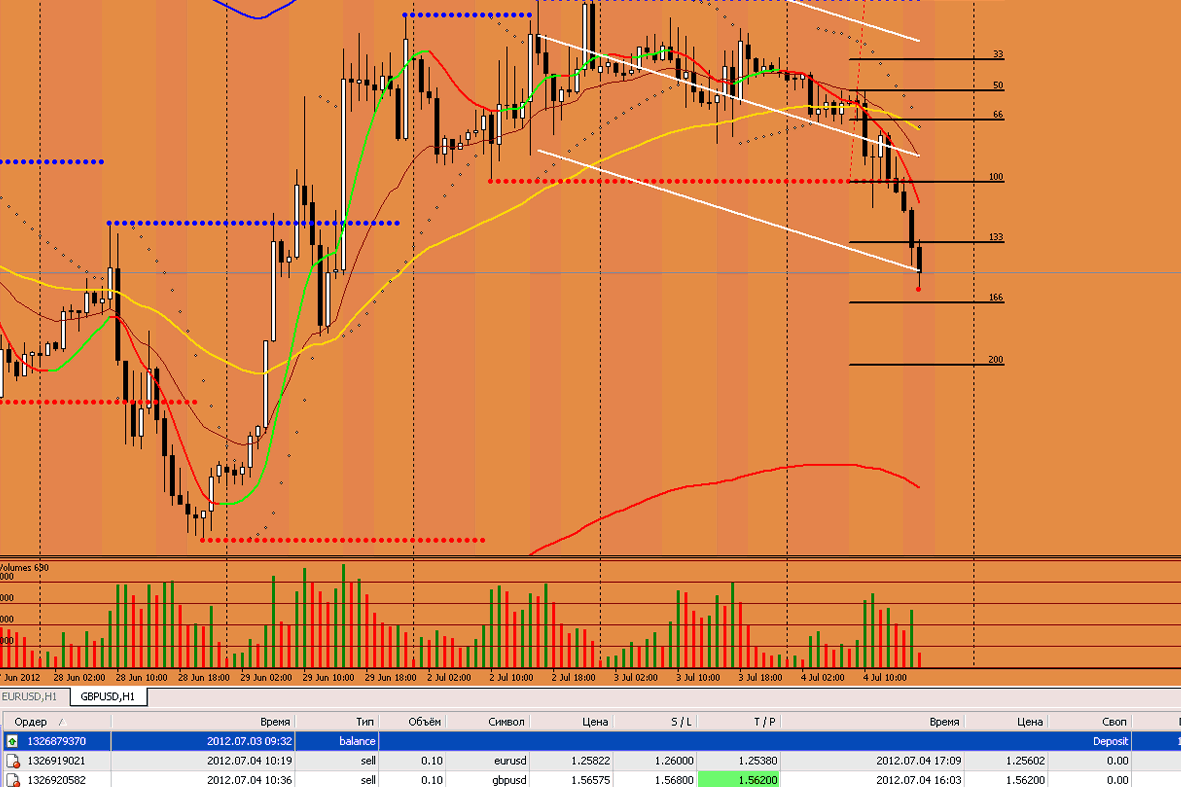
Task: Click the sell type cell in eurusd row
Action: [368, 761]
